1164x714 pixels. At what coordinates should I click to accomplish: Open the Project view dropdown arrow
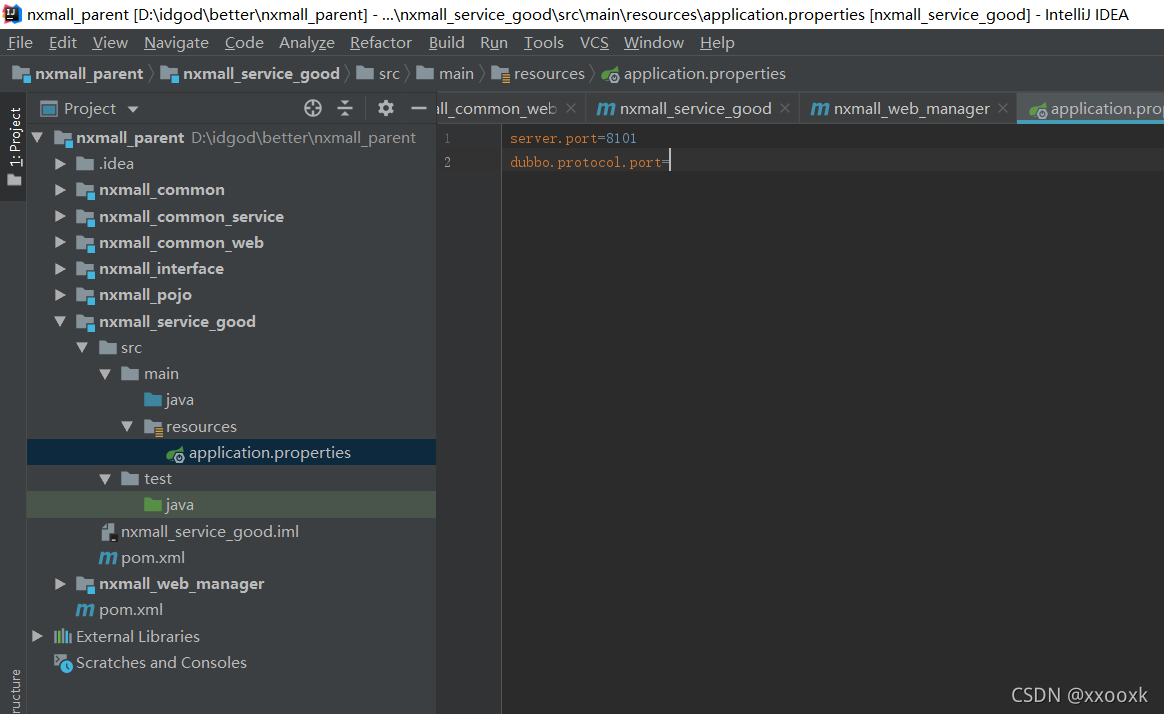coord(133,109)
